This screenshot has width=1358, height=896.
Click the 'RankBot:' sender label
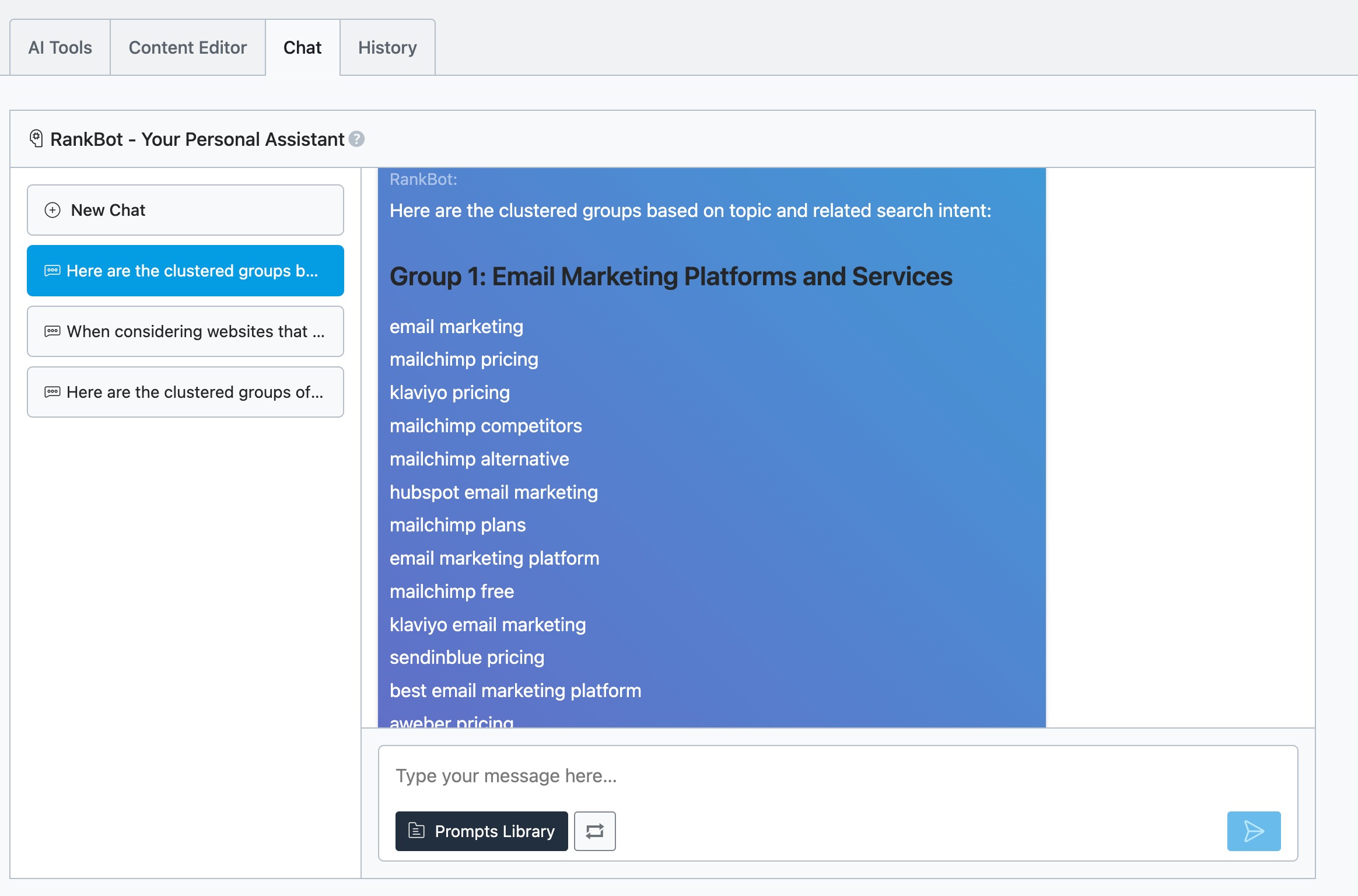coord(423,180)
